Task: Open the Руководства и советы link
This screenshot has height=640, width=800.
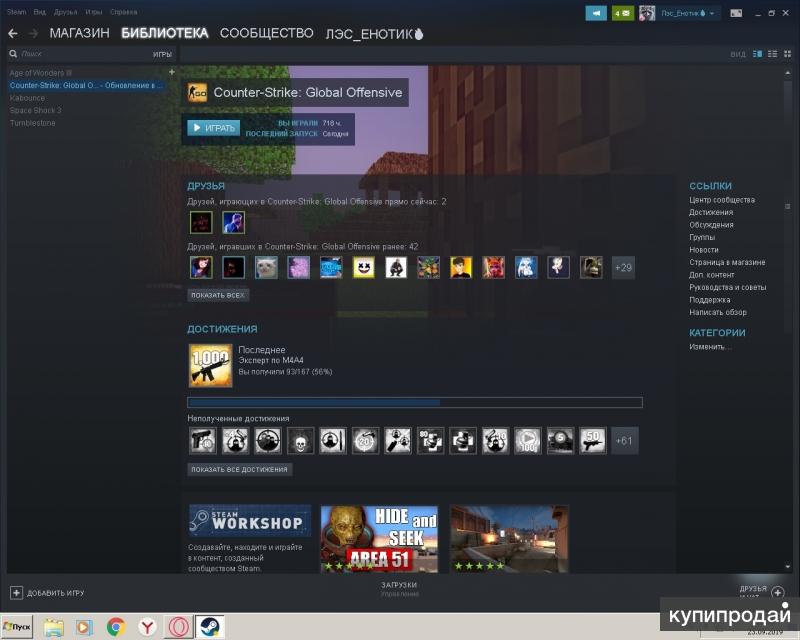Action: click(728, 287)
